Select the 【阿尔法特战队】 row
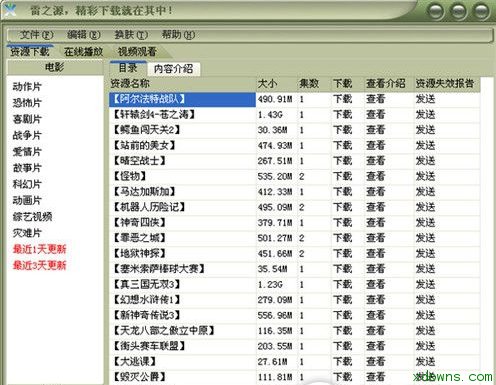The width and height of the screenshot is (496, 385). click(x=182, y=99)
